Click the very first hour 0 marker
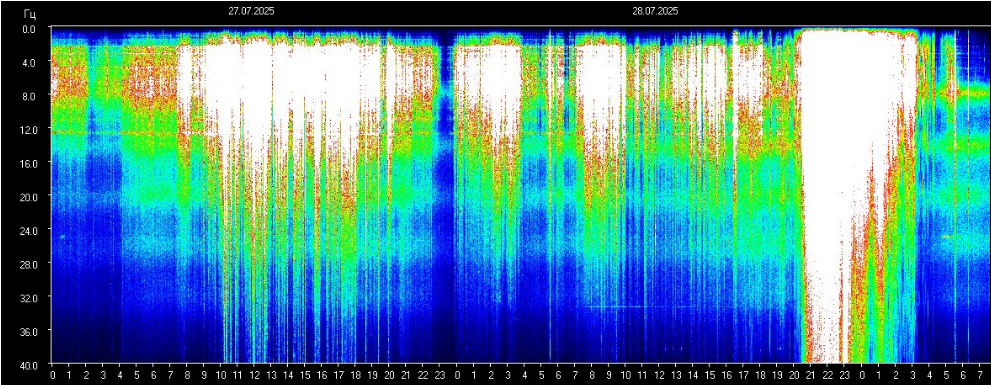Screen dimensions: 991x385 52,375
